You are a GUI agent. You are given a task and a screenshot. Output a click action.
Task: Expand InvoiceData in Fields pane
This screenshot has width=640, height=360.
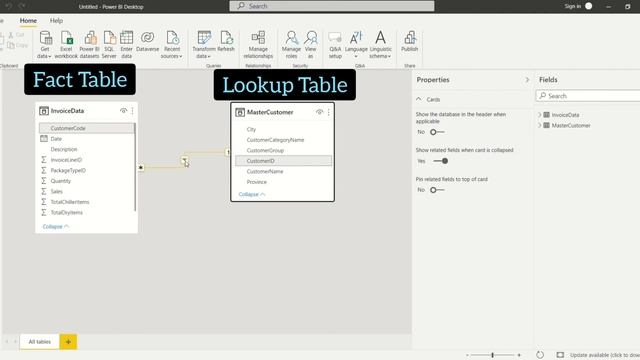coord(539,115)
